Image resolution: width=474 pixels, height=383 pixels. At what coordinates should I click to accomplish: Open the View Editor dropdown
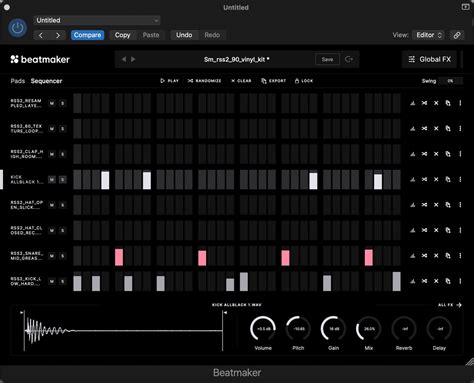428,35
